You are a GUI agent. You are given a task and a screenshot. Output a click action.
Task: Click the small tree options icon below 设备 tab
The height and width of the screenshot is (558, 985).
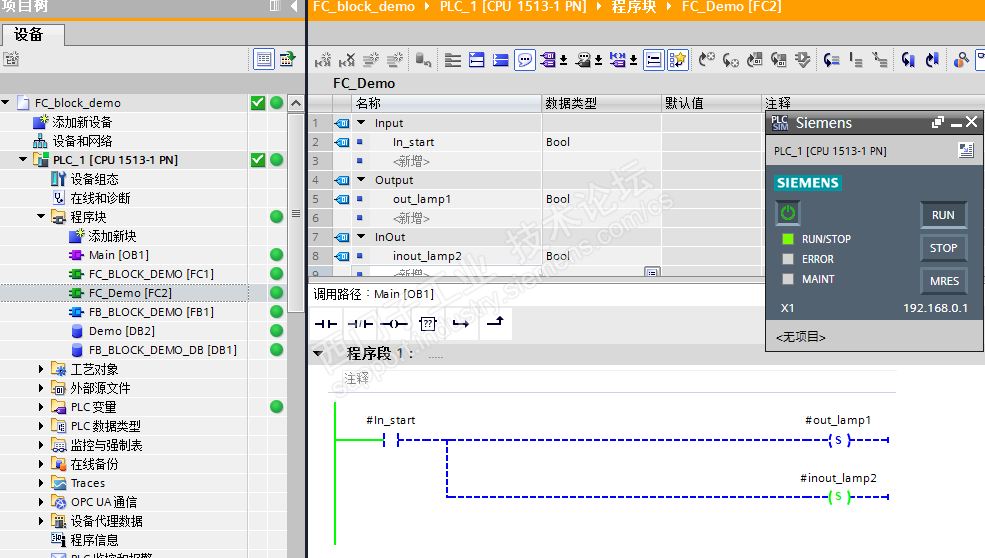(x=11, y=60)
